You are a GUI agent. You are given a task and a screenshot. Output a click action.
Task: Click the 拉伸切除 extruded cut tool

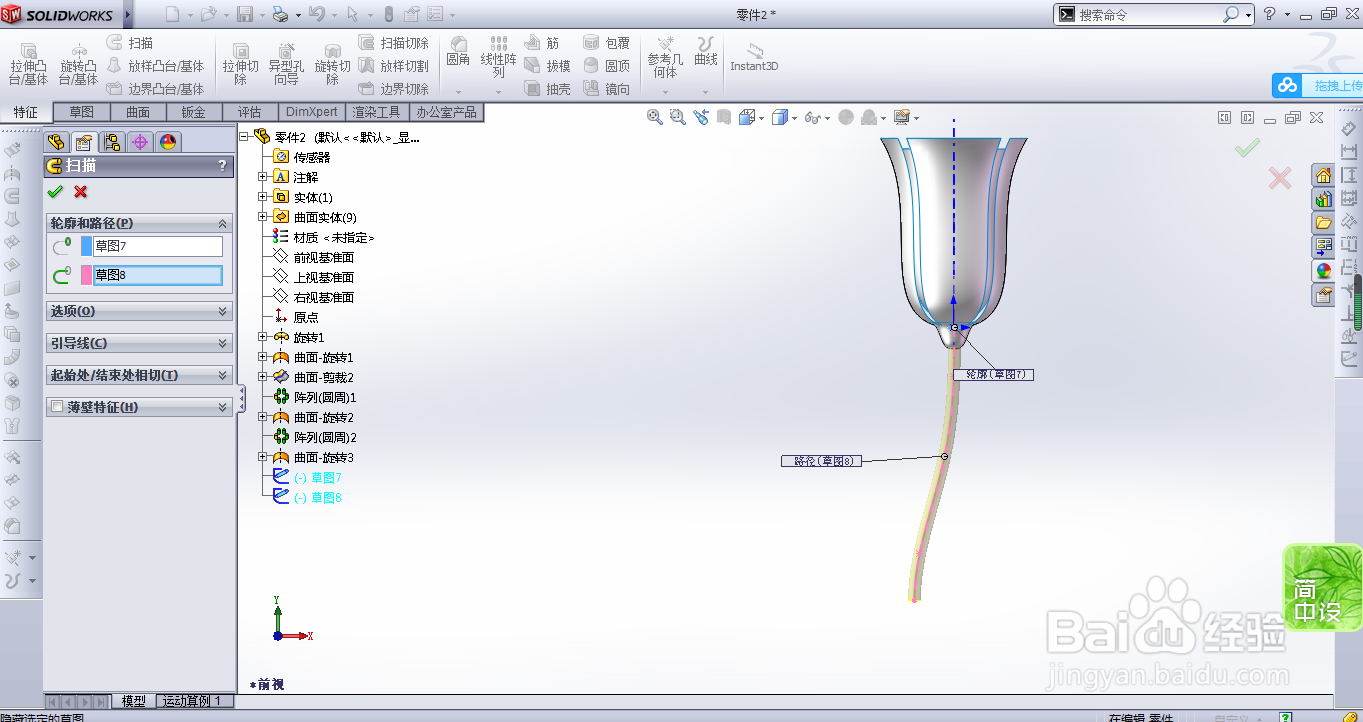241,64
